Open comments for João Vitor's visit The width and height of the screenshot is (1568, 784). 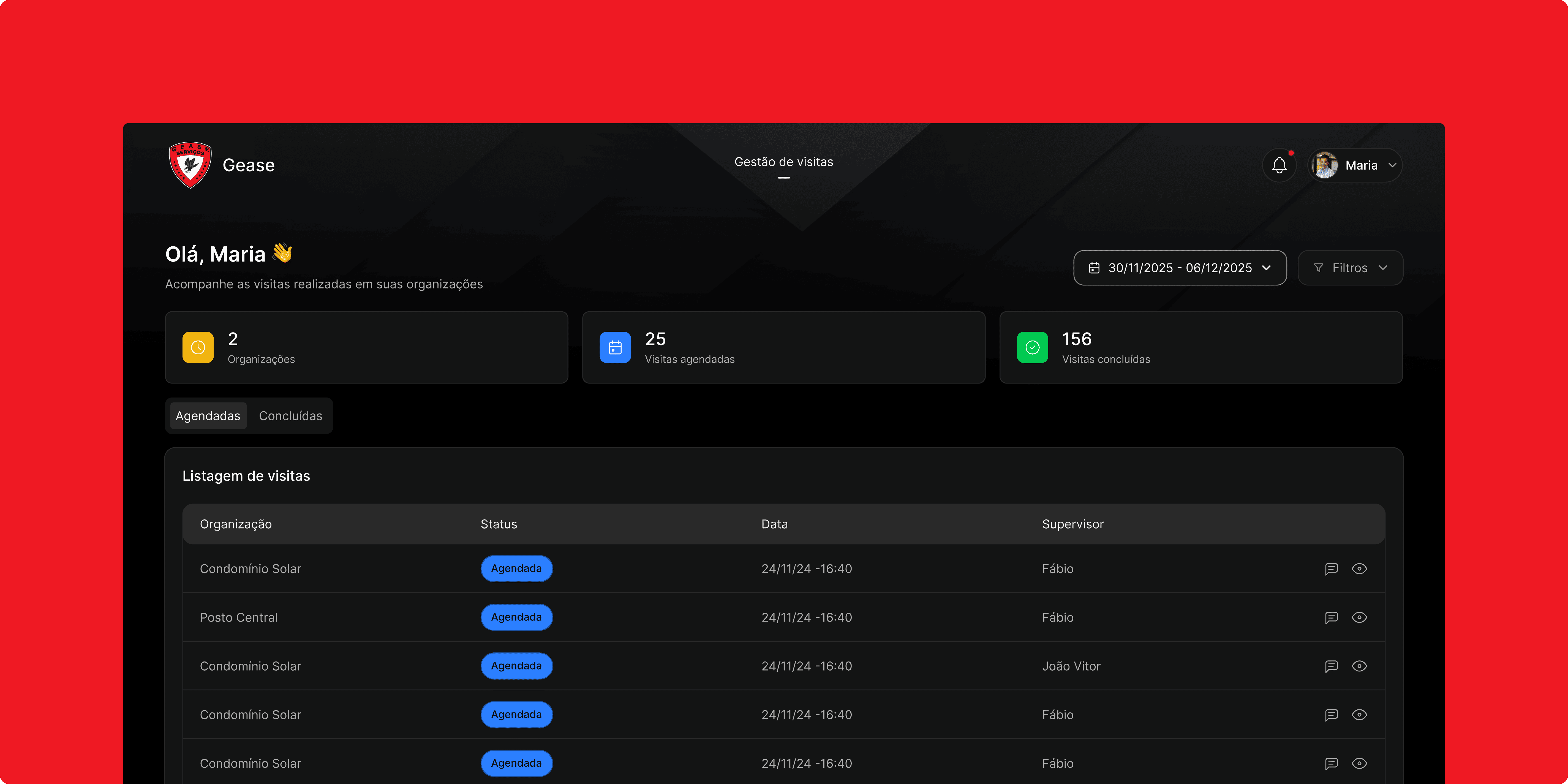point(1331,666)
